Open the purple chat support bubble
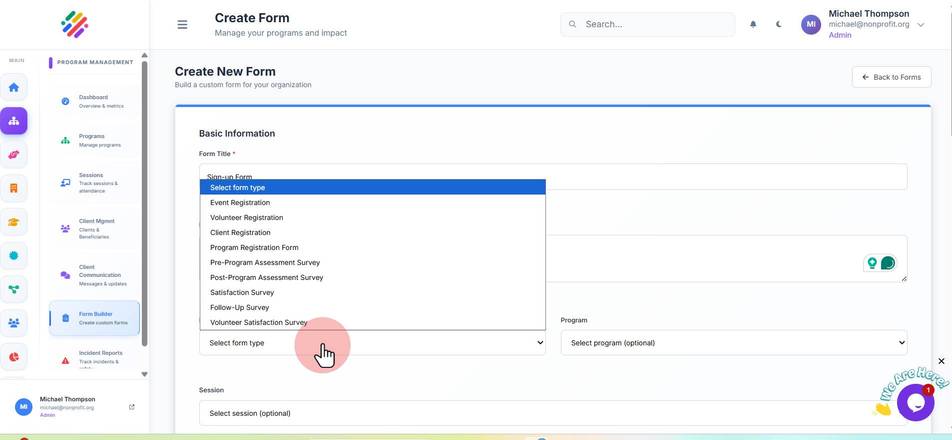This screenshot has height=440, width=952. pyautogui.click(x=915, y=402)
